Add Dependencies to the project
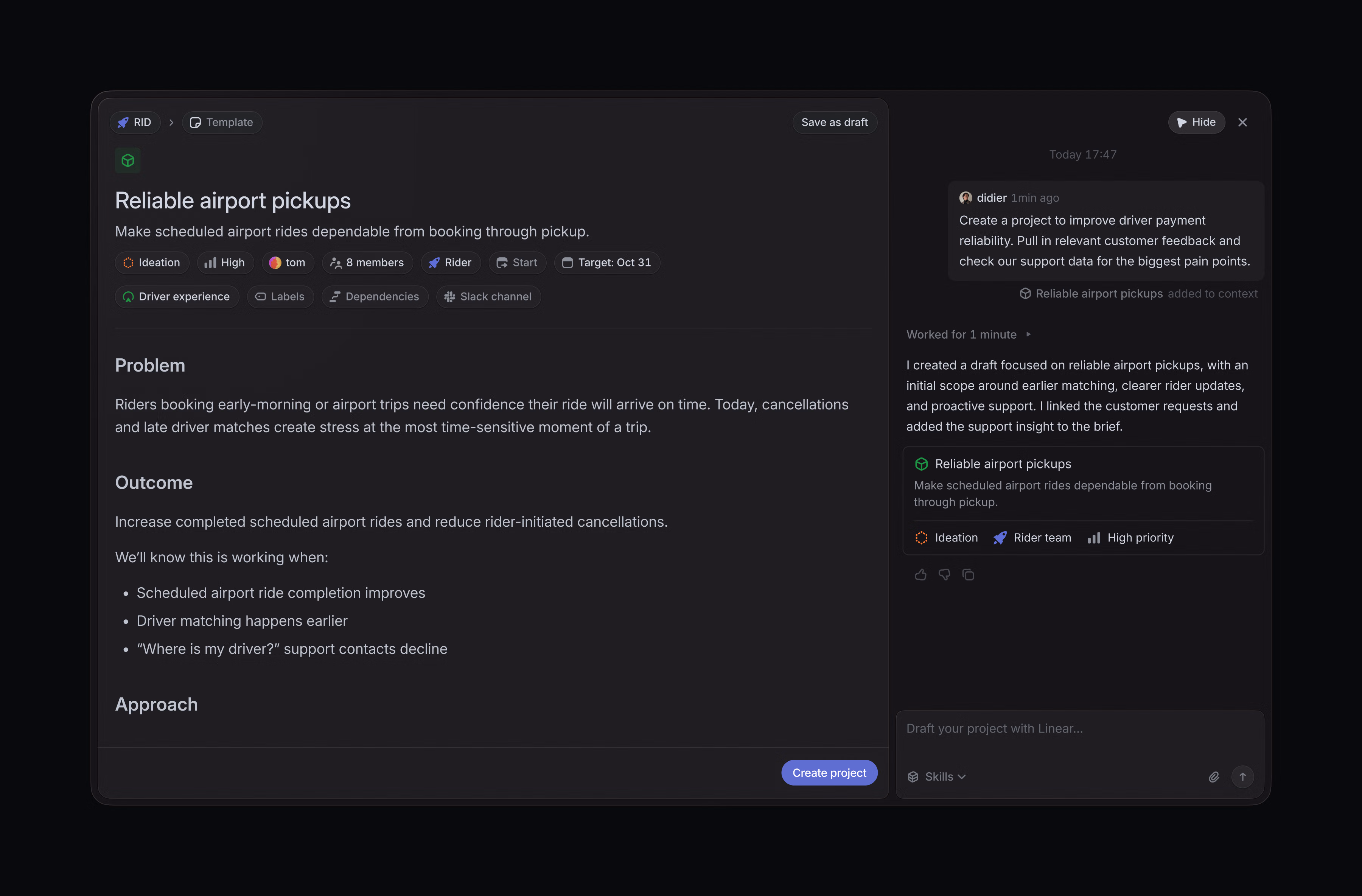The width and height of the screenshot is (1362, 896). 375,296
